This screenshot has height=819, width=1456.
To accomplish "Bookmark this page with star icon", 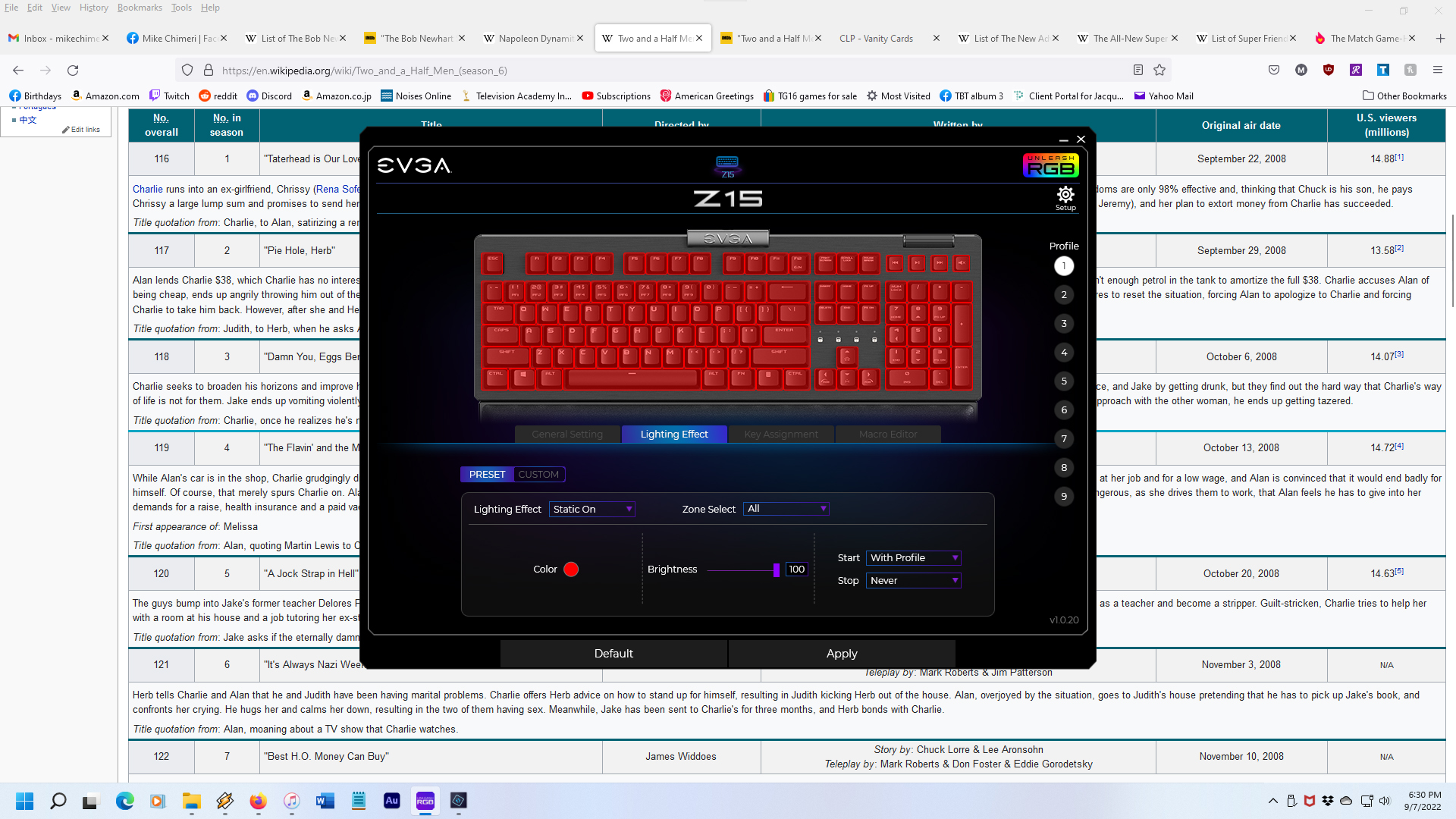I will tap(1159, 70).
